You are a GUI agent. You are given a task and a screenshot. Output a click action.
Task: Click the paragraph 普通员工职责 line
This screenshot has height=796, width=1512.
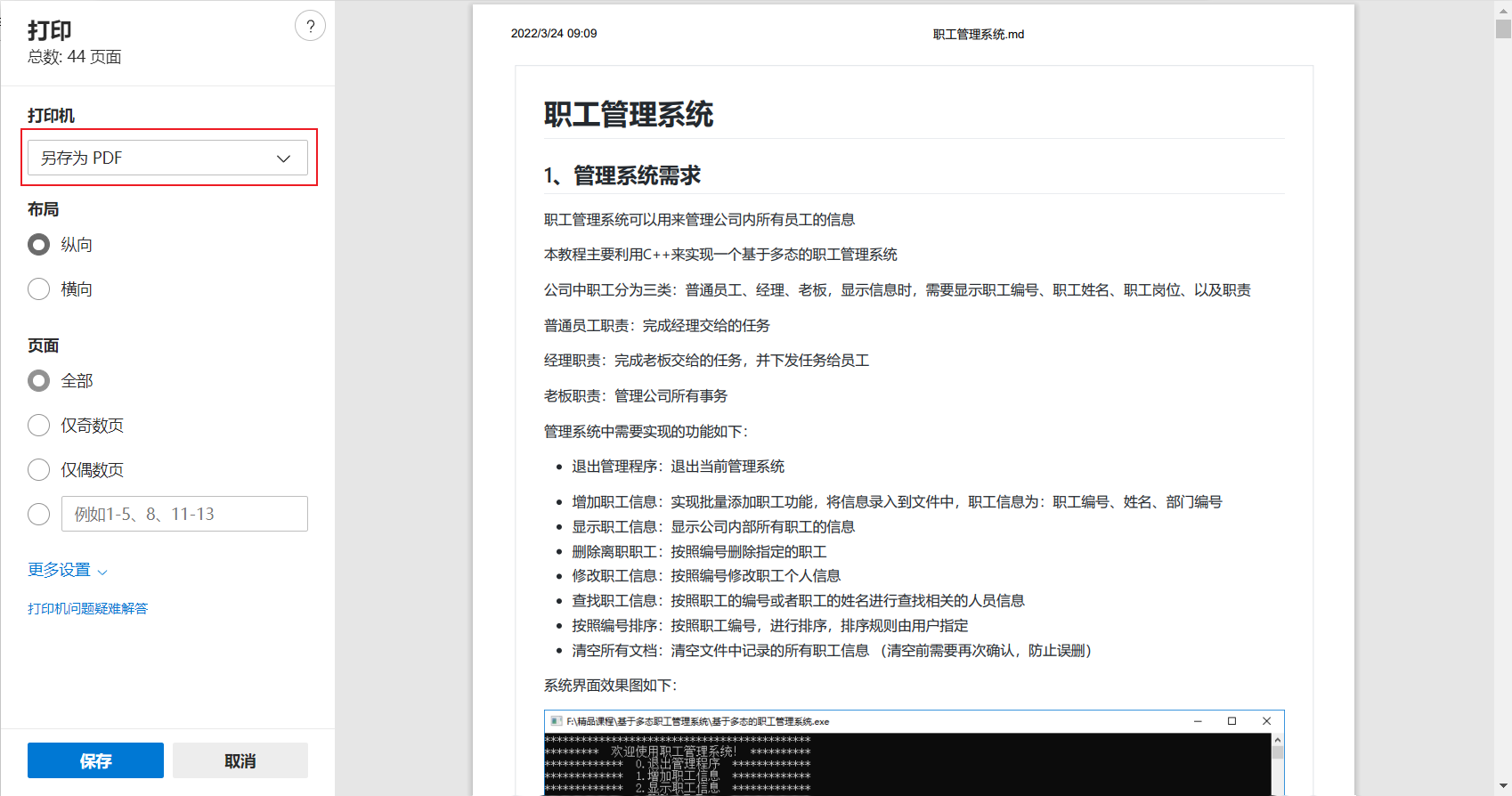point(657,326)
